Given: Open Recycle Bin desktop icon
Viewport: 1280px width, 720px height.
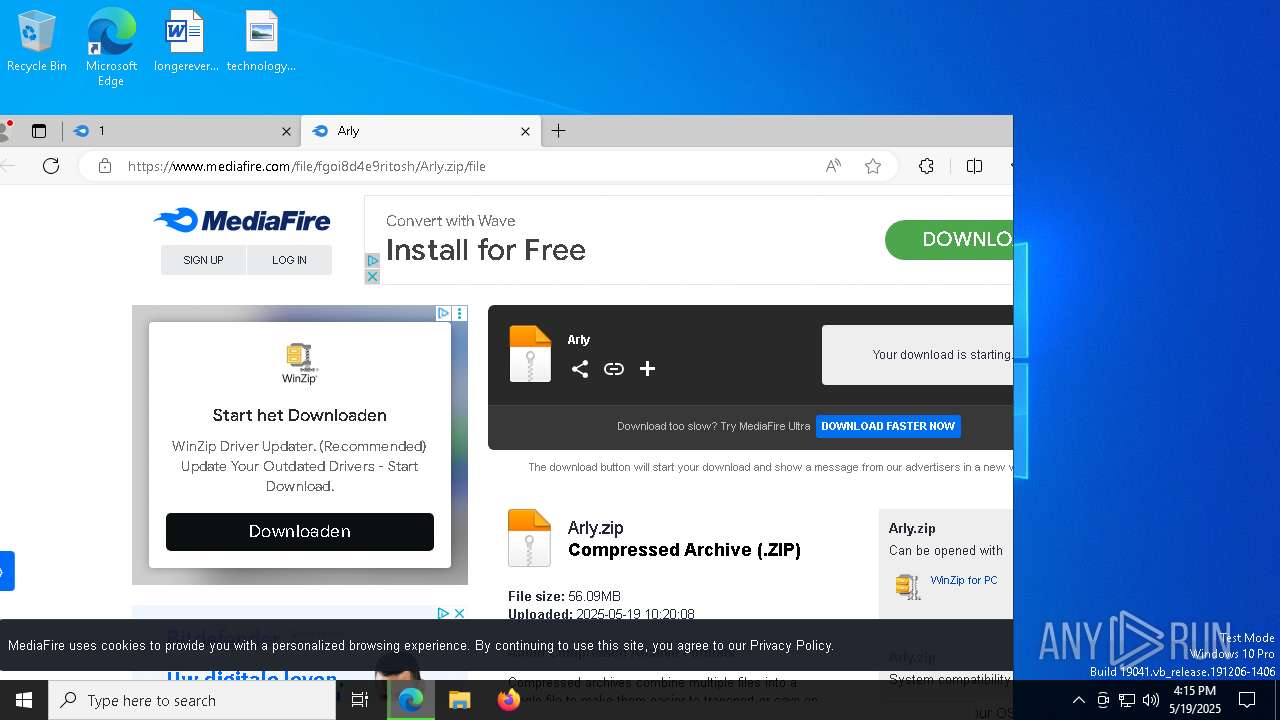Looking at the screenshot, I should [x=36, y=41].
